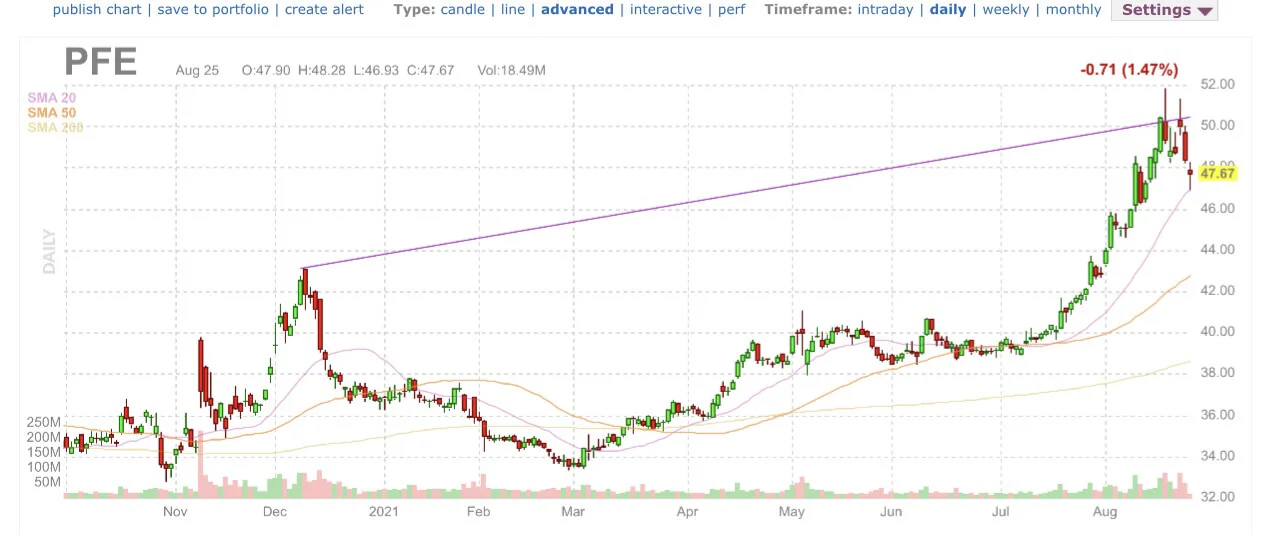The height and width of the screenshot is (535, 1267).
Task: Click the Aug 25 date label
Action: pos(197,70)
